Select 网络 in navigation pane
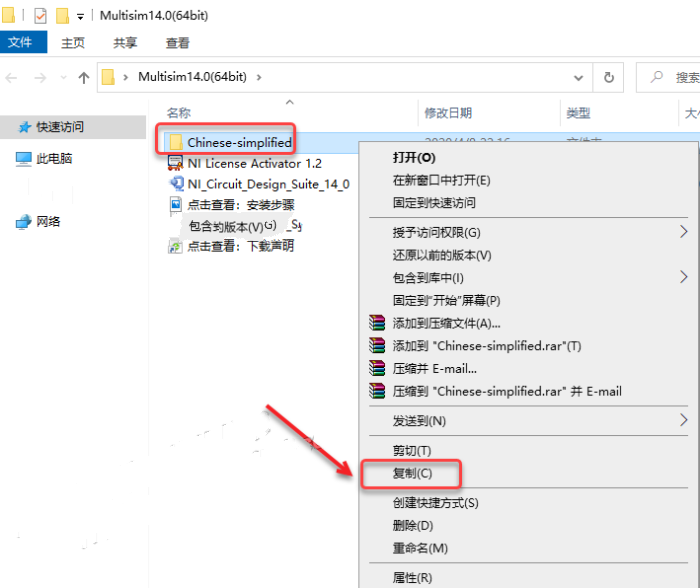The image size is (700, 588). pyautogui.click(x=48, y=221)
